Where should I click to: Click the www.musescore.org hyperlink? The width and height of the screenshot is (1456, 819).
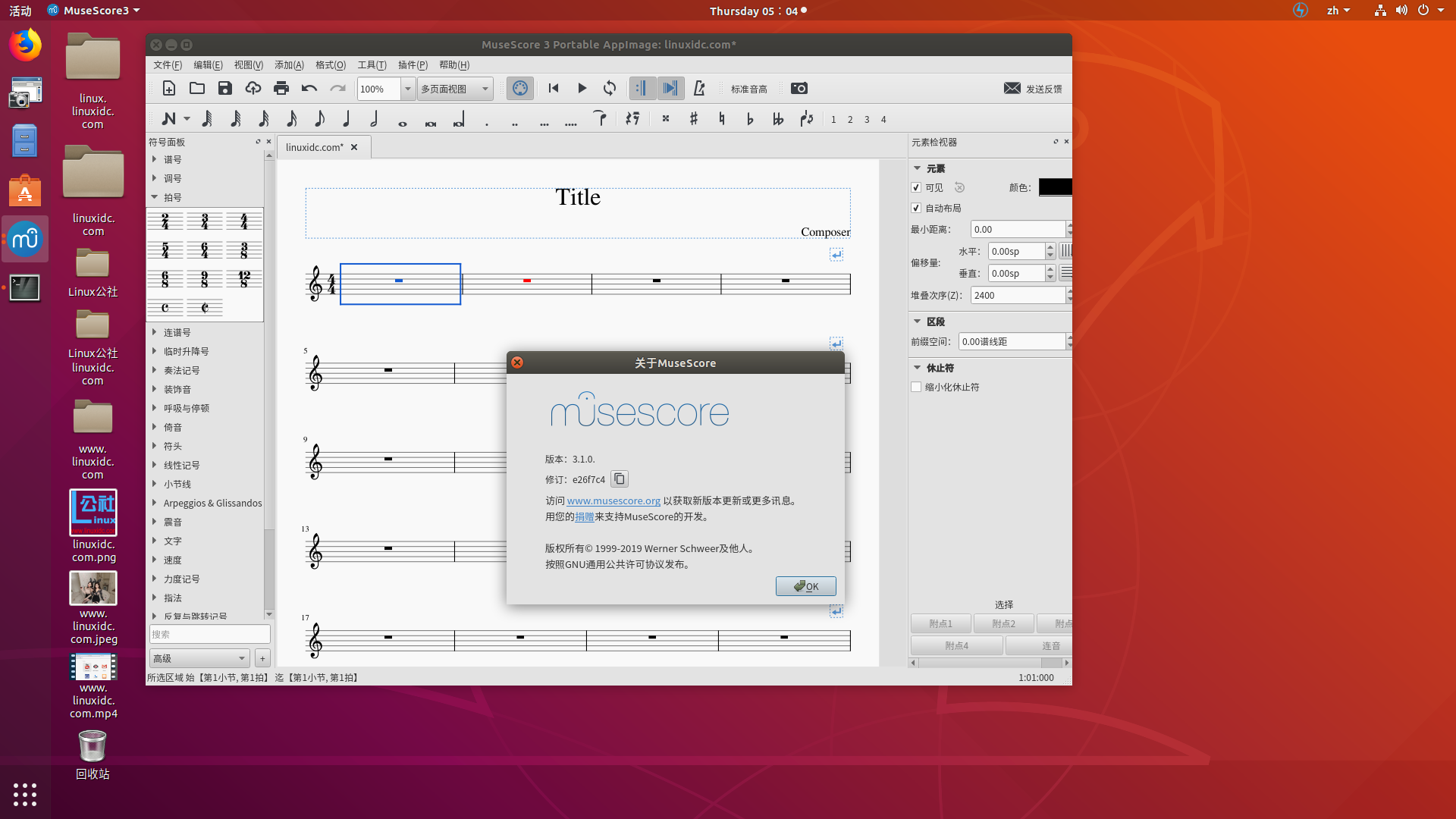(613, 500)
